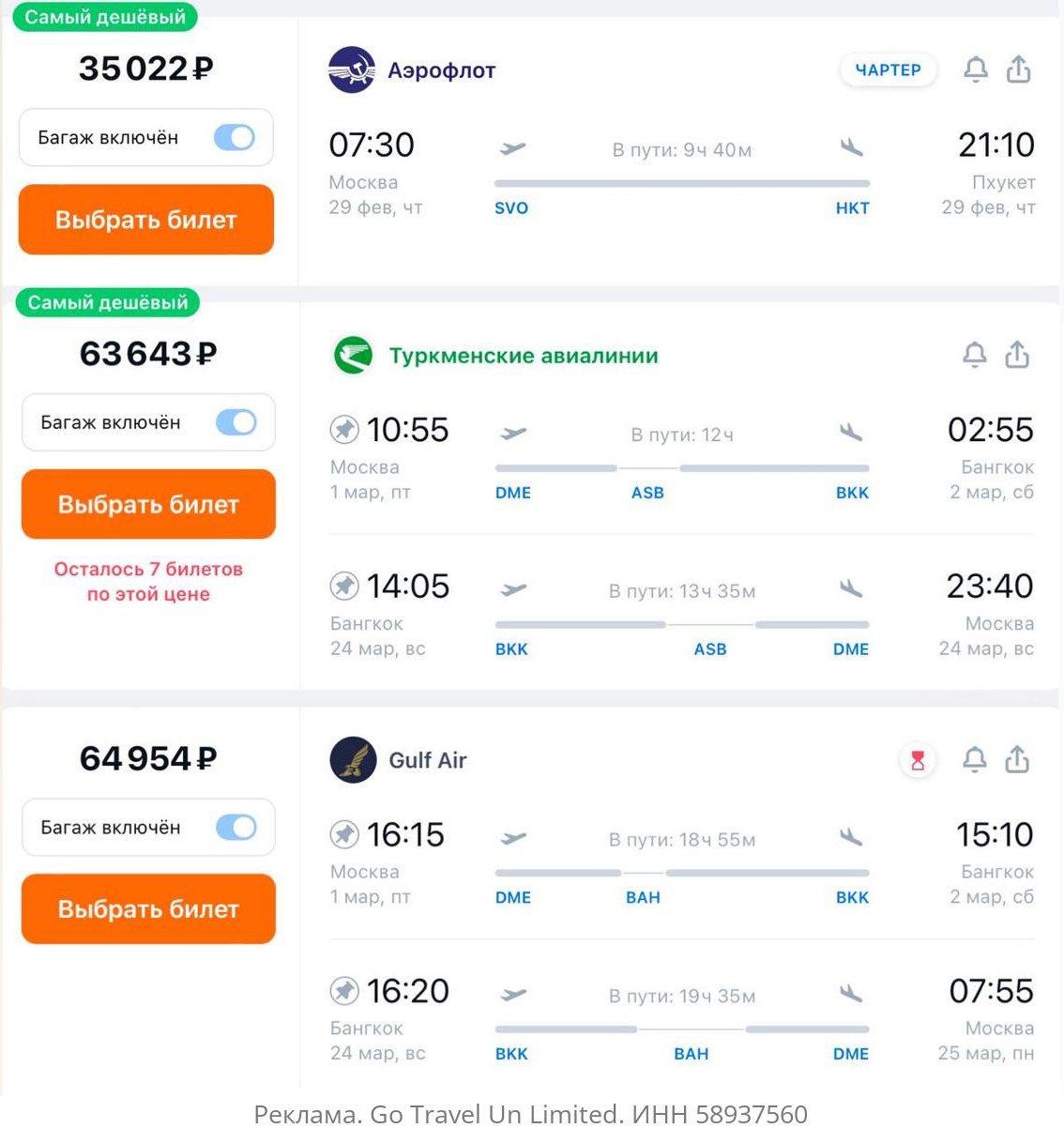
Task: Click the ASB layover on the 10:55 flight
Action: [647, 493]
